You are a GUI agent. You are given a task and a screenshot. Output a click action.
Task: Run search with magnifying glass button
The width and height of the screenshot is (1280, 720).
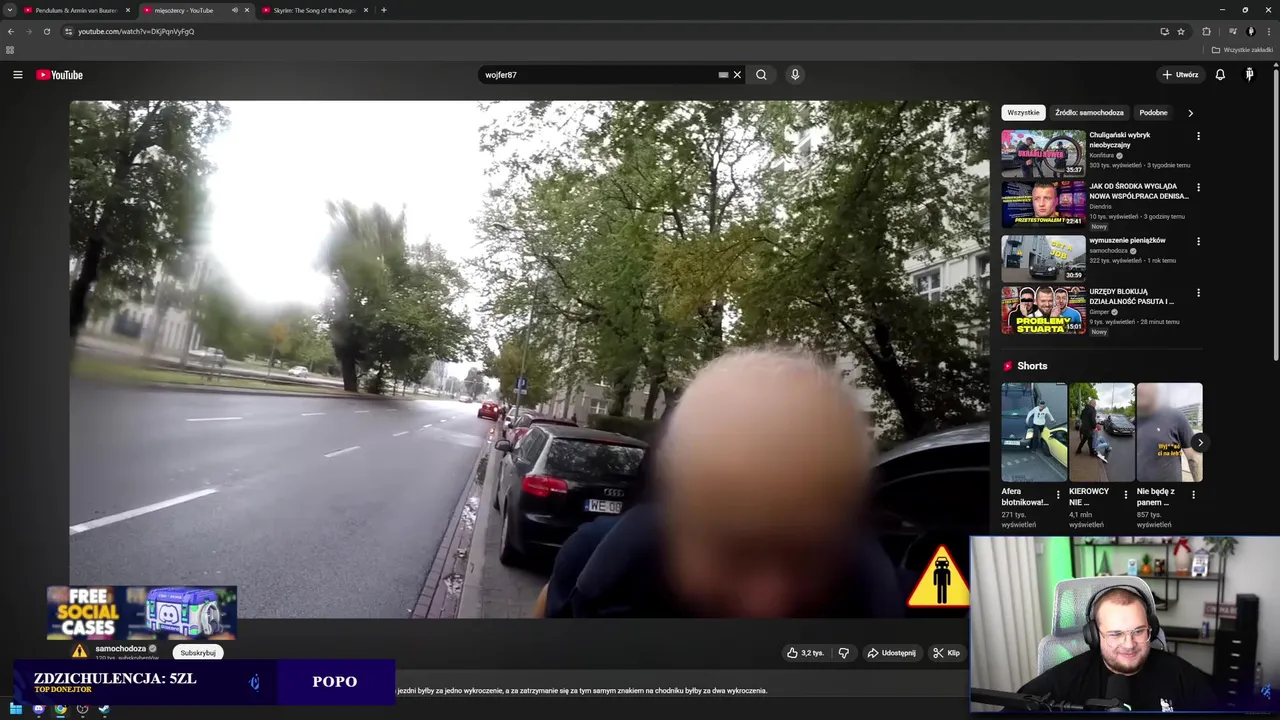761,75
